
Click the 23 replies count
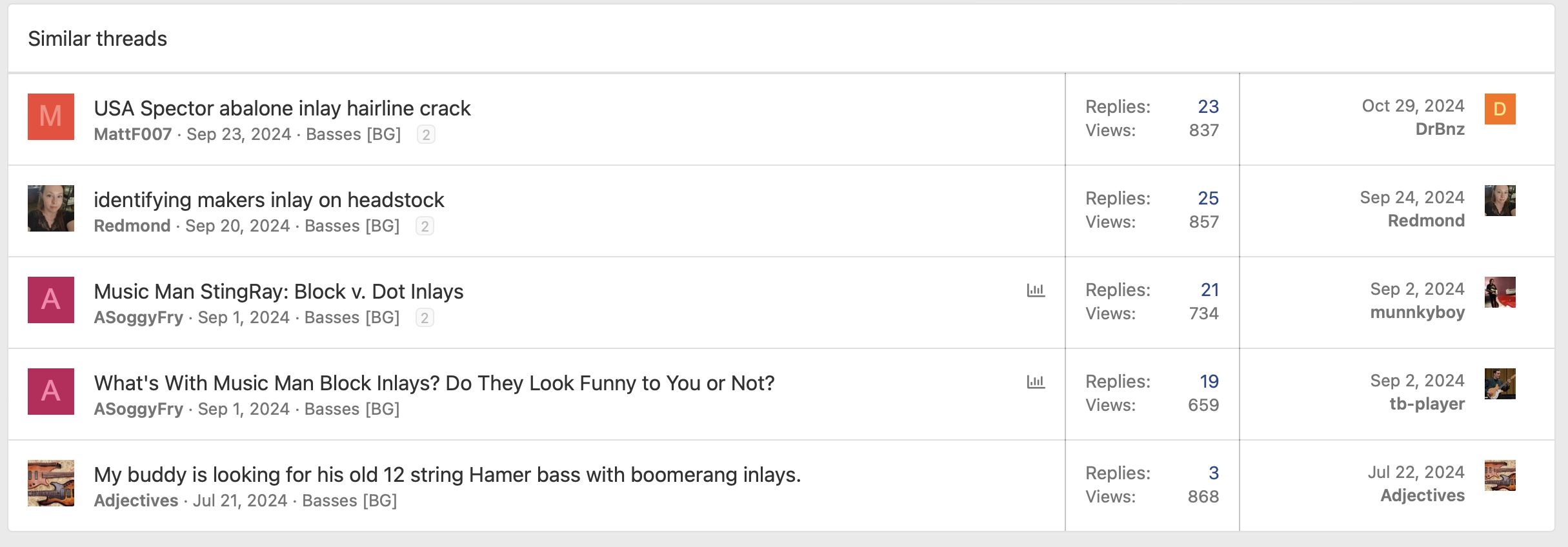click(x=1208, y=106)
